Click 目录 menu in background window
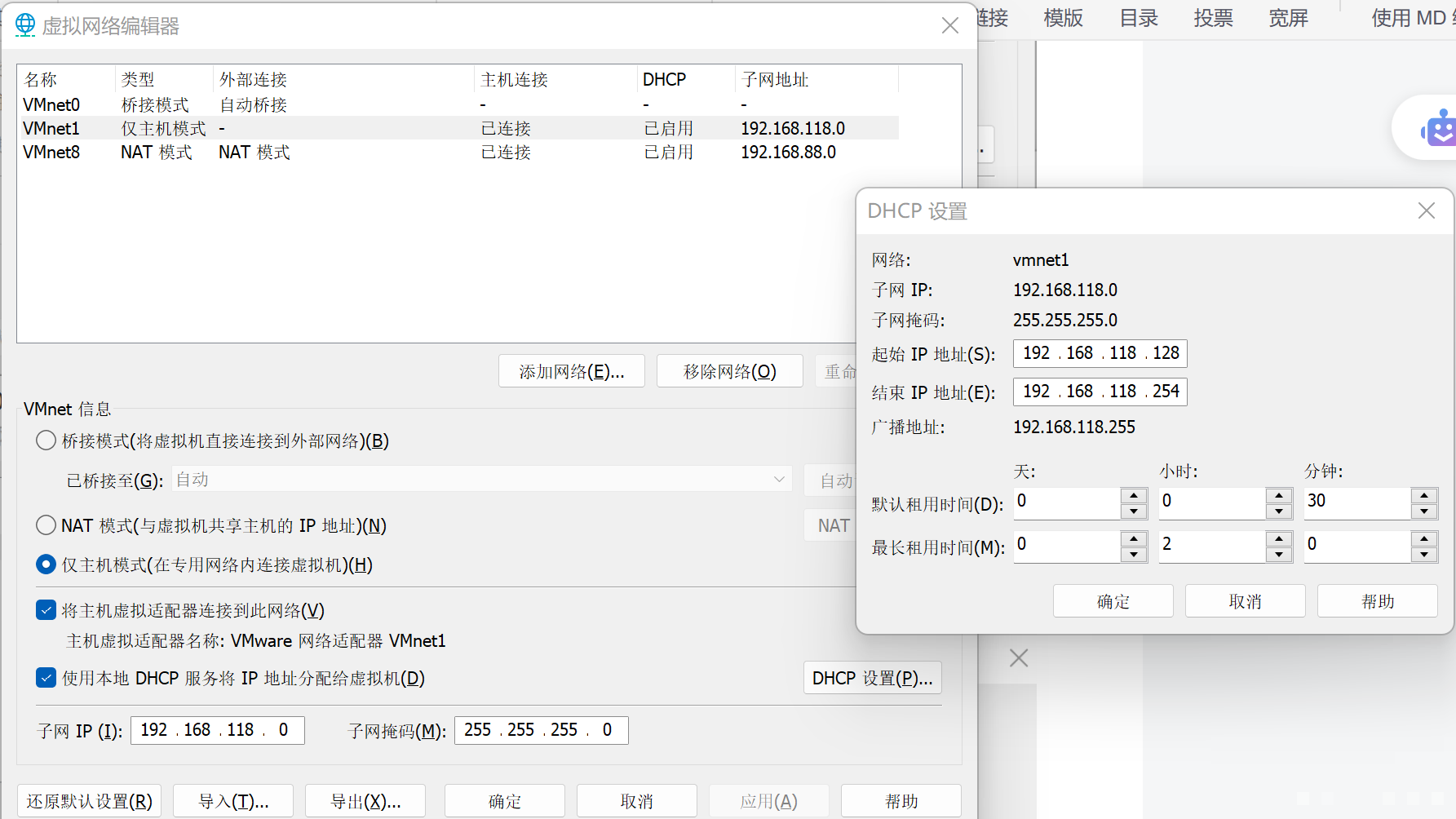Screen dimensions: 1456x819 [1139, 18]
